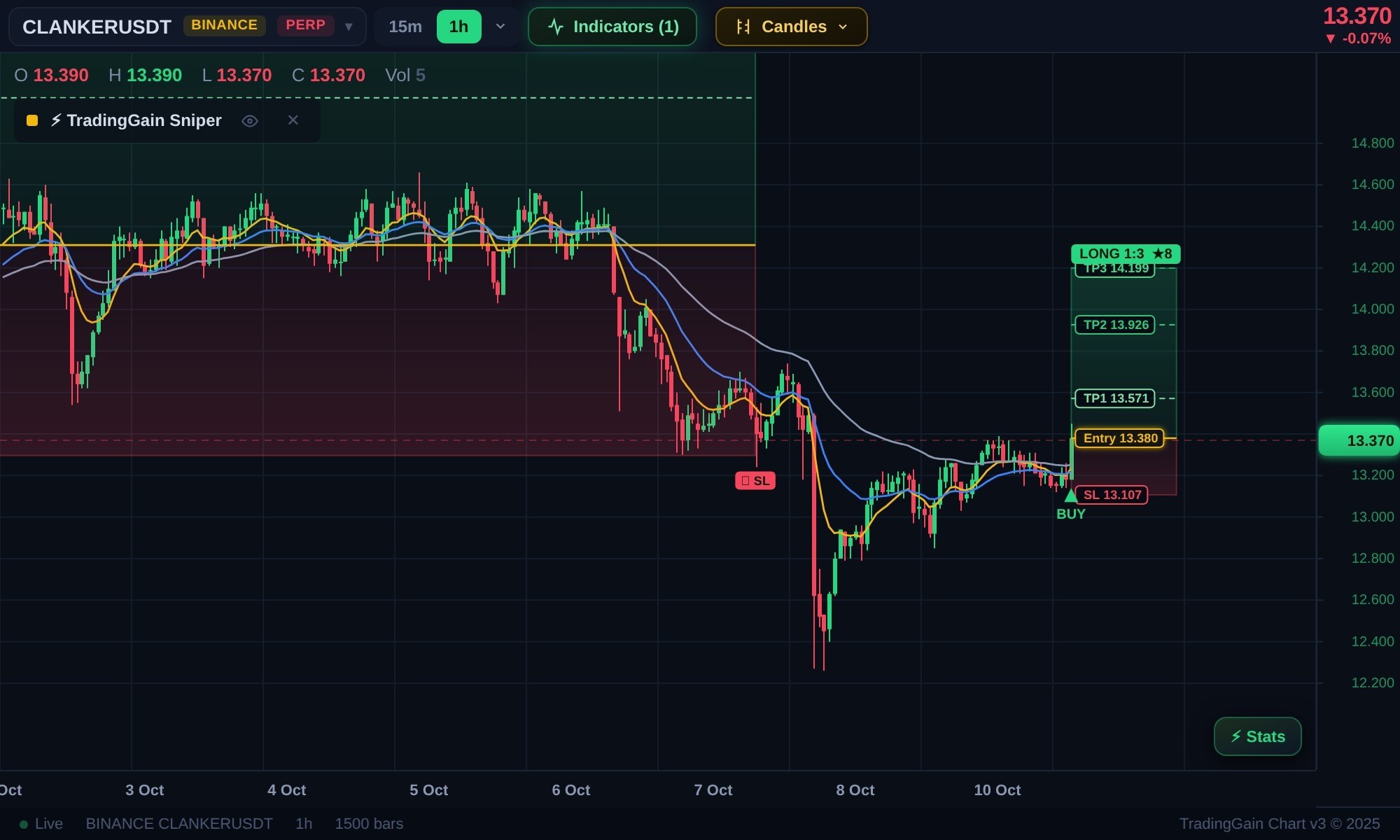Screen dimensions: 1400x840
Task: Open the Indicators (1) panel
Action: pyautogui.click(x=612, y=27)
